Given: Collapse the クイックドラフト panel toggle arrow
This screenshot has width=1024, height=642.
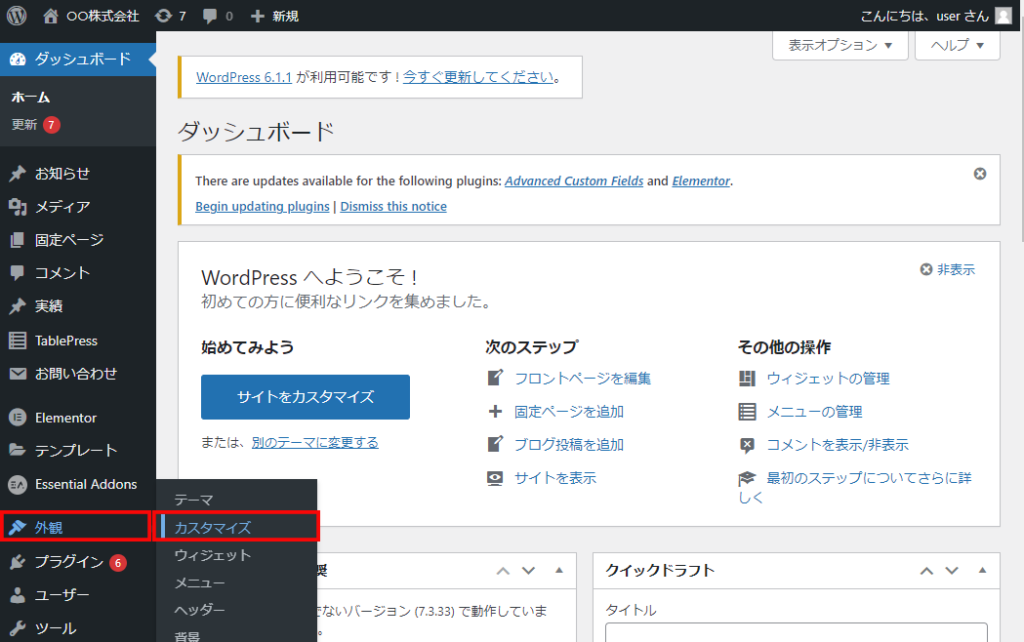Looking at the screenshot, I should pyautogui.click(x=980, y=570).
